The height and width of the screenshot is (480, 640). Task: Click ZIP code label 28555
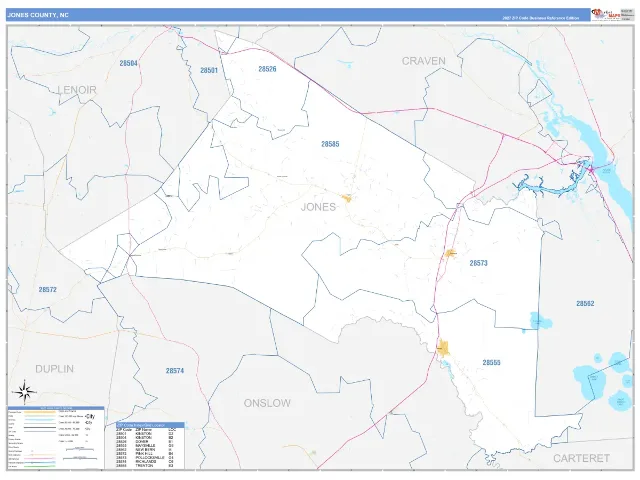(x=491, y=362)
